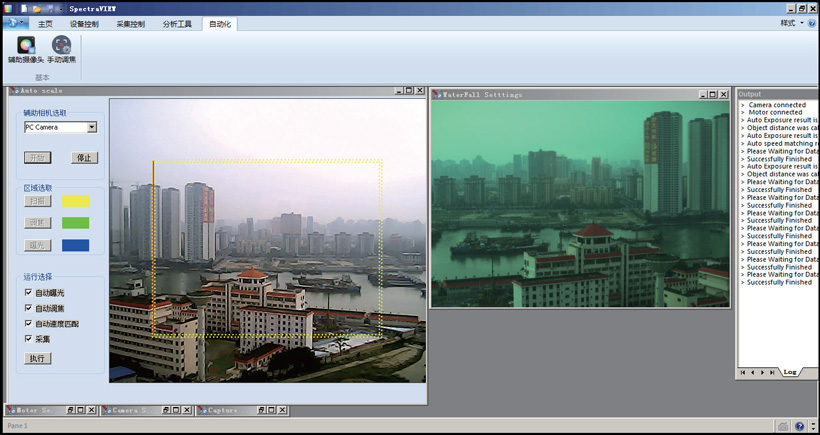Click the open folder icon in quick access toolbar
Image resolution: width=820 pixels, height=435 pixels.
(39, 7)
